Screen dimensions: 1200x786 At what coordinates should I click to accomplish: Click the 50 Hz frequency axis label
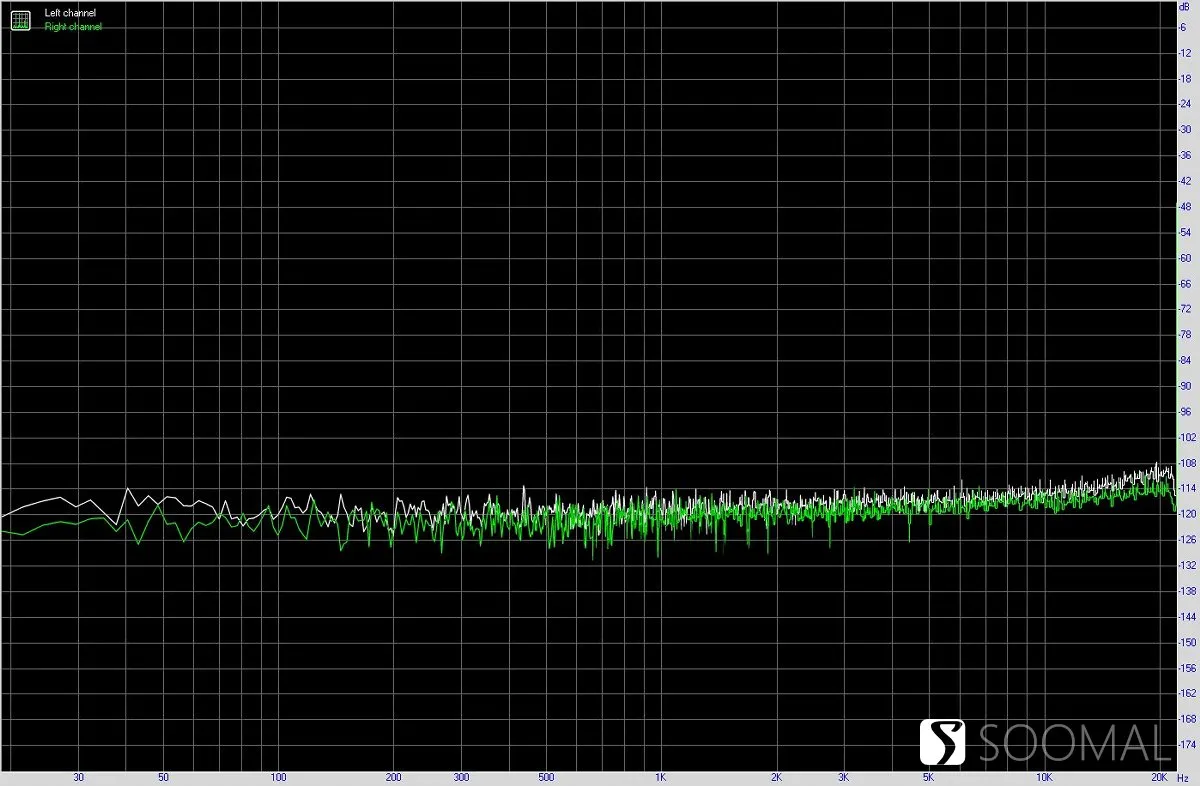tap(163, 777)
